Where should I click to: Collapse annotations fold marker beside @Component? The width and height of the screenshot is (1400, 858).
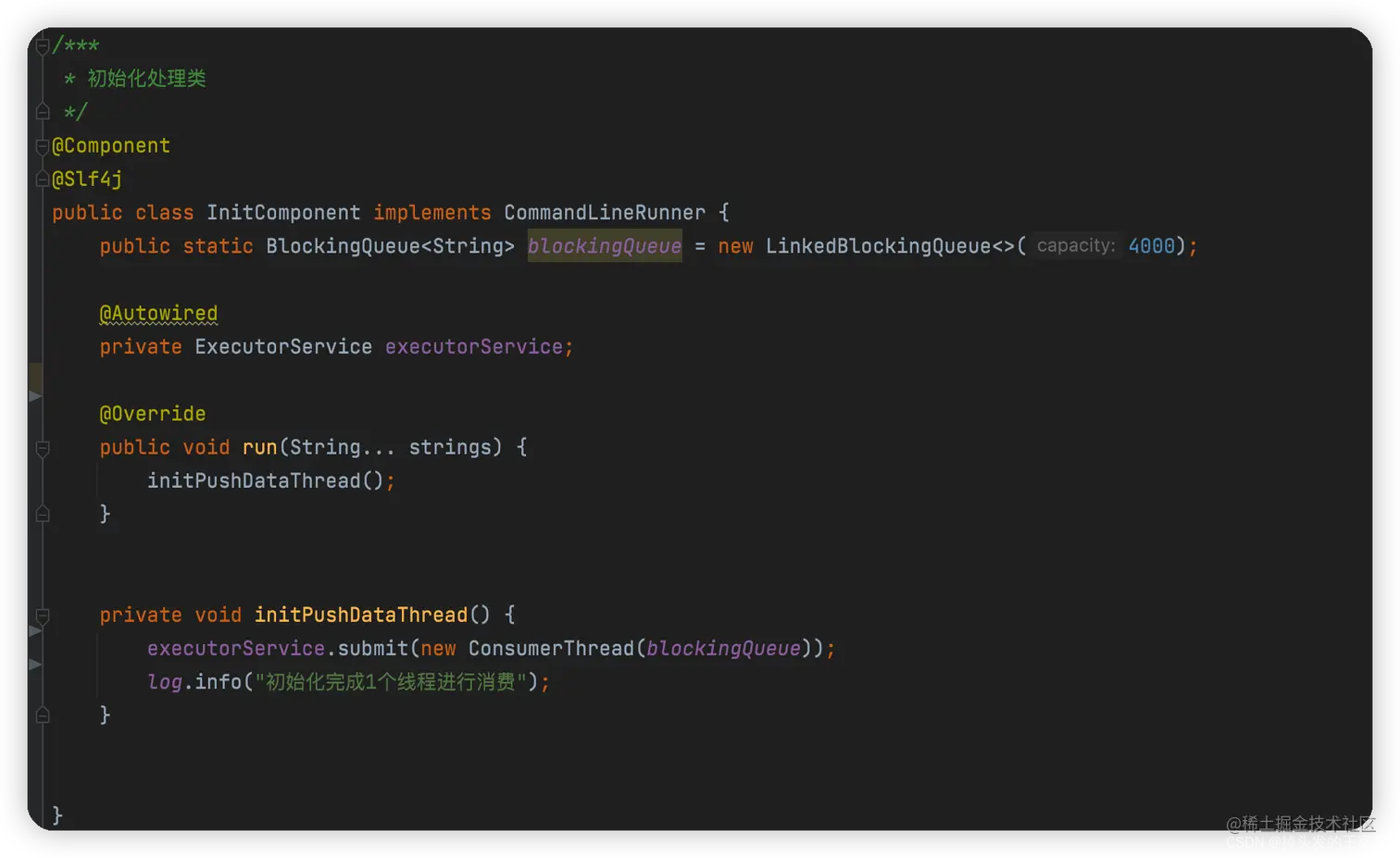(43, 146)
